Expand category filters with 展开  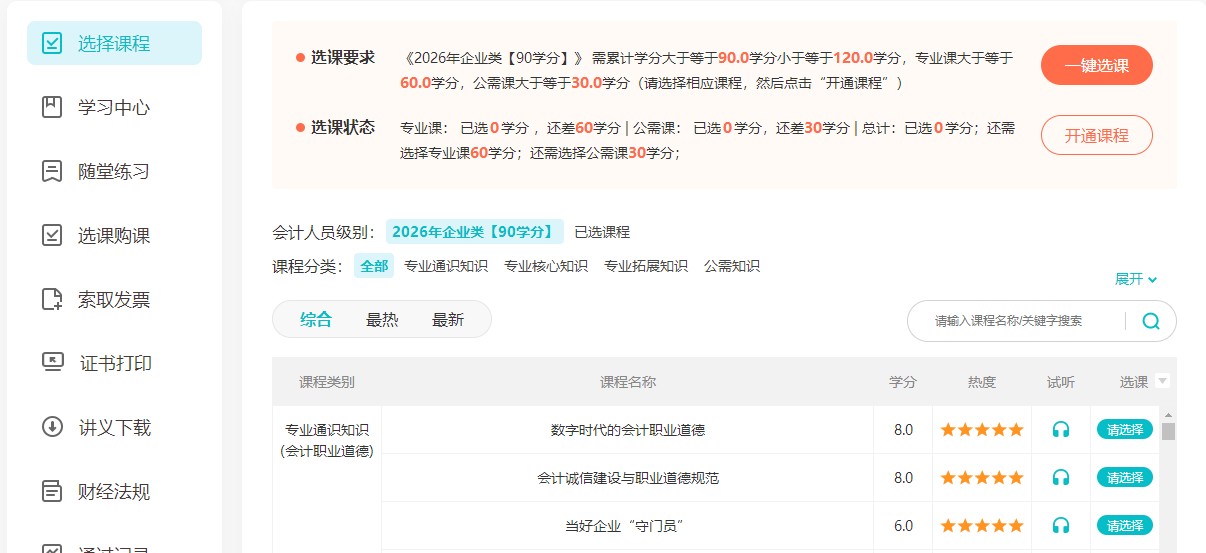click(1136, 279)
